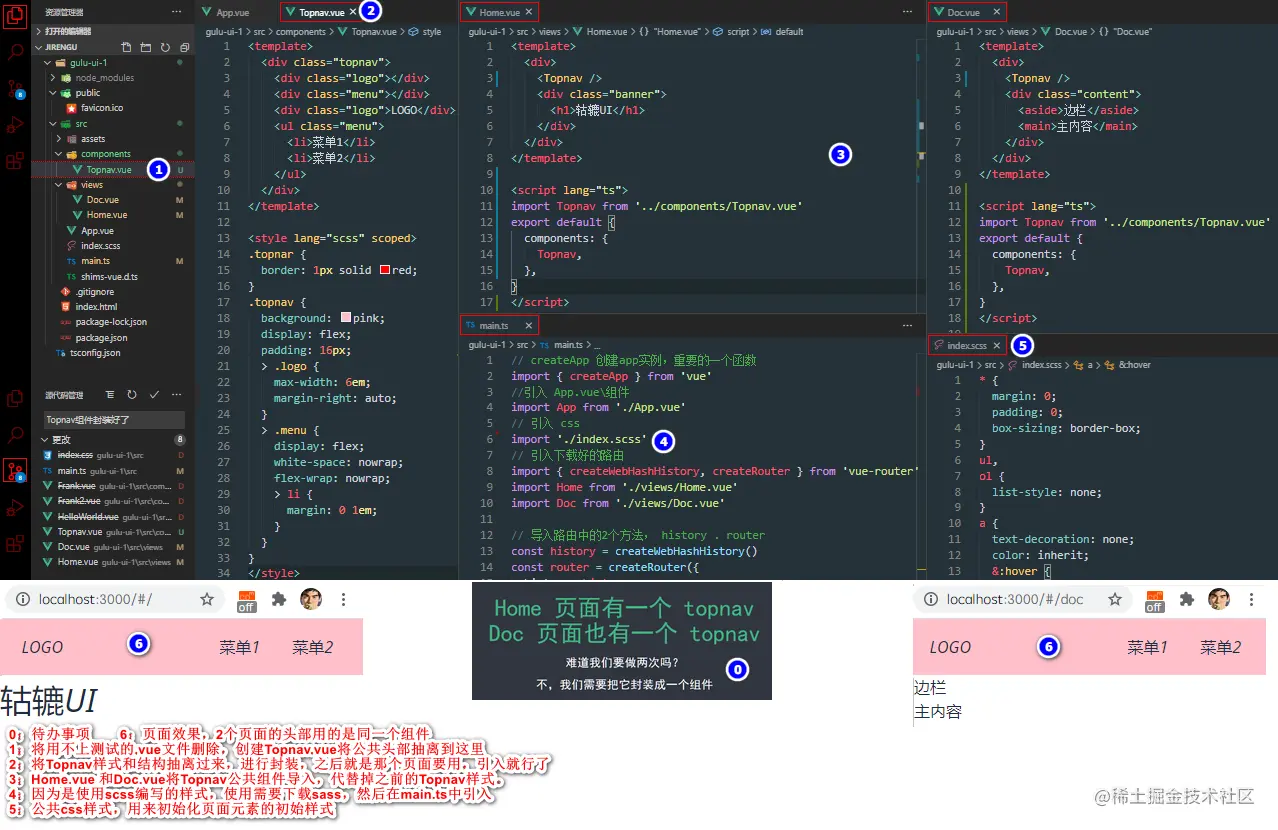Toggle source control view as tree

[110, 396]
